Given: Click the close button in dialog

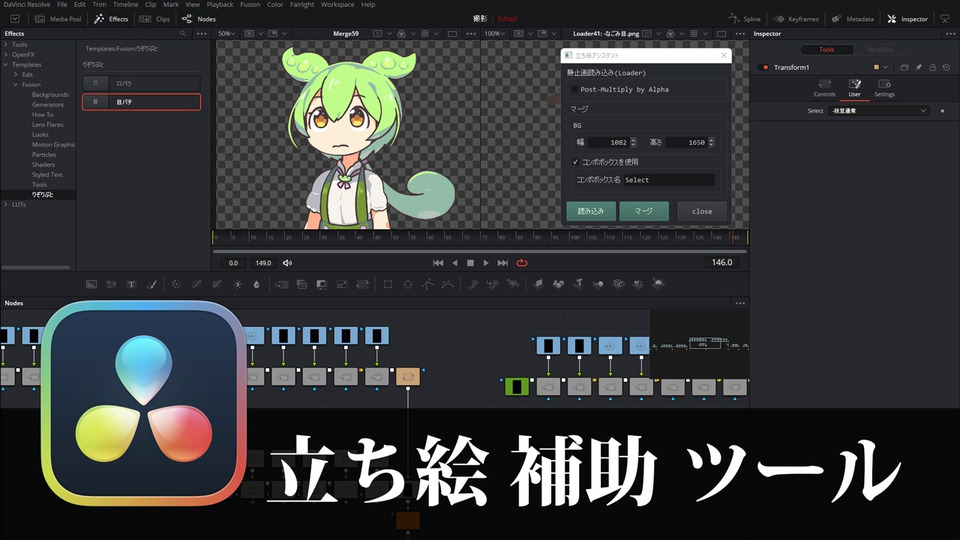Looking at the screenshot, I should (x=702, y=211).
